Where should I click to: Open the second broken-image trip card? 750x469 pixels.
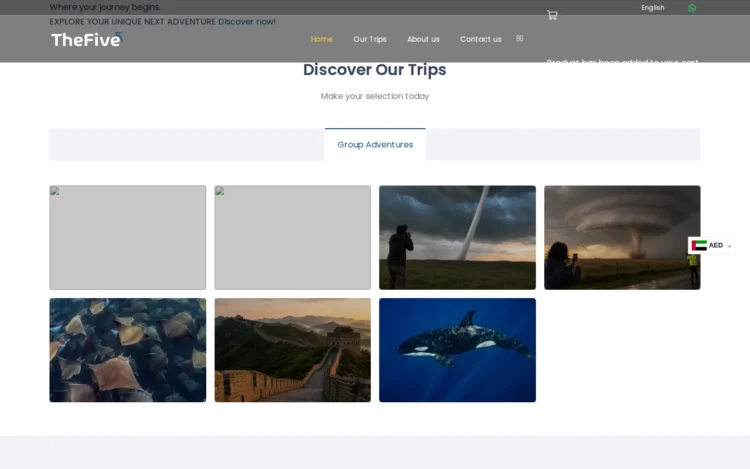click(292, 238)
